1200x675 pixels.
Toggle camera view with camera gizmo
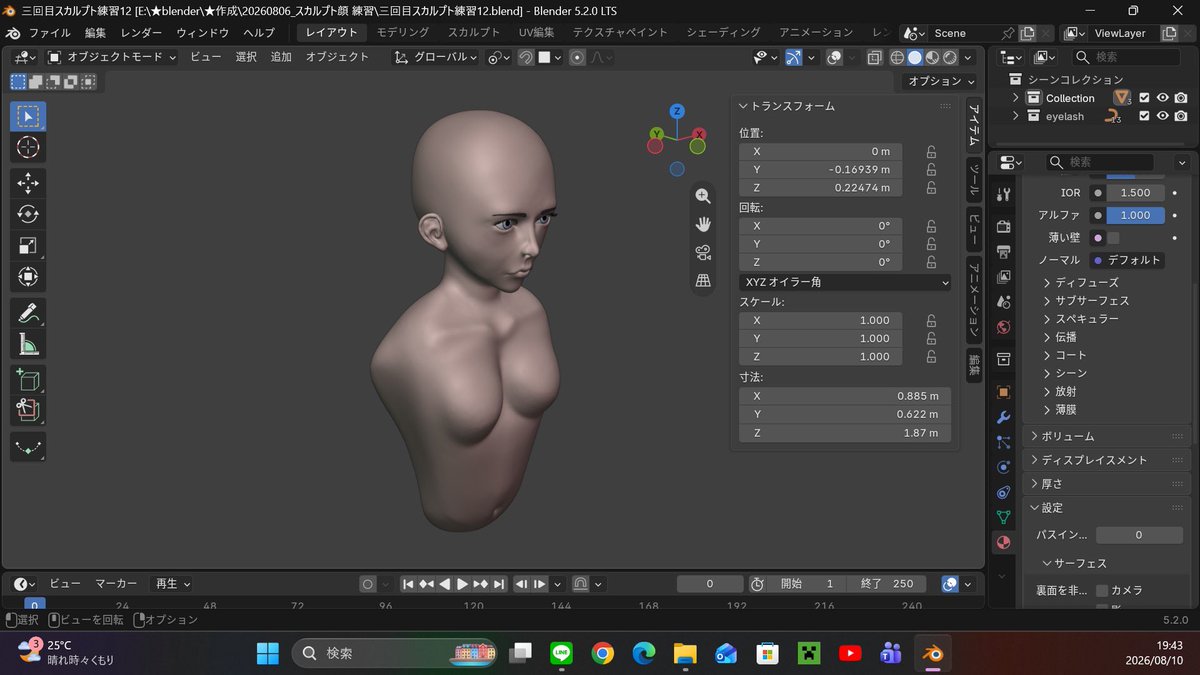click(703, 252)
